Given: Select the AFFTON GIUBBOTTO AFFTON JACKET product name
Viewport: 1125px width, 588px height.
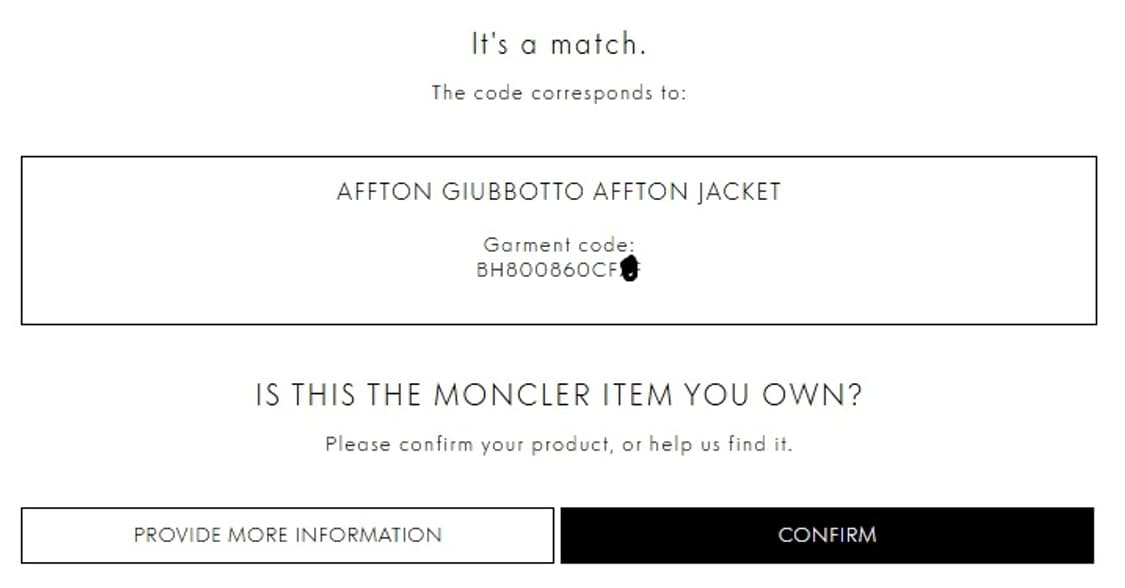Looking at the screenshot, I should 558,192.
